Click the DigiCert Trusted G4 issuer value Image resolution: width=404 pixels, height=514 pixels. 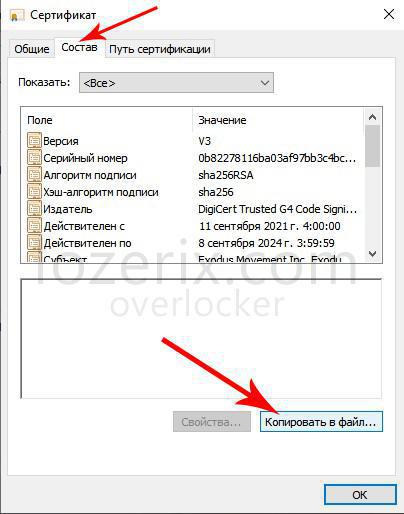click(277, 209)
